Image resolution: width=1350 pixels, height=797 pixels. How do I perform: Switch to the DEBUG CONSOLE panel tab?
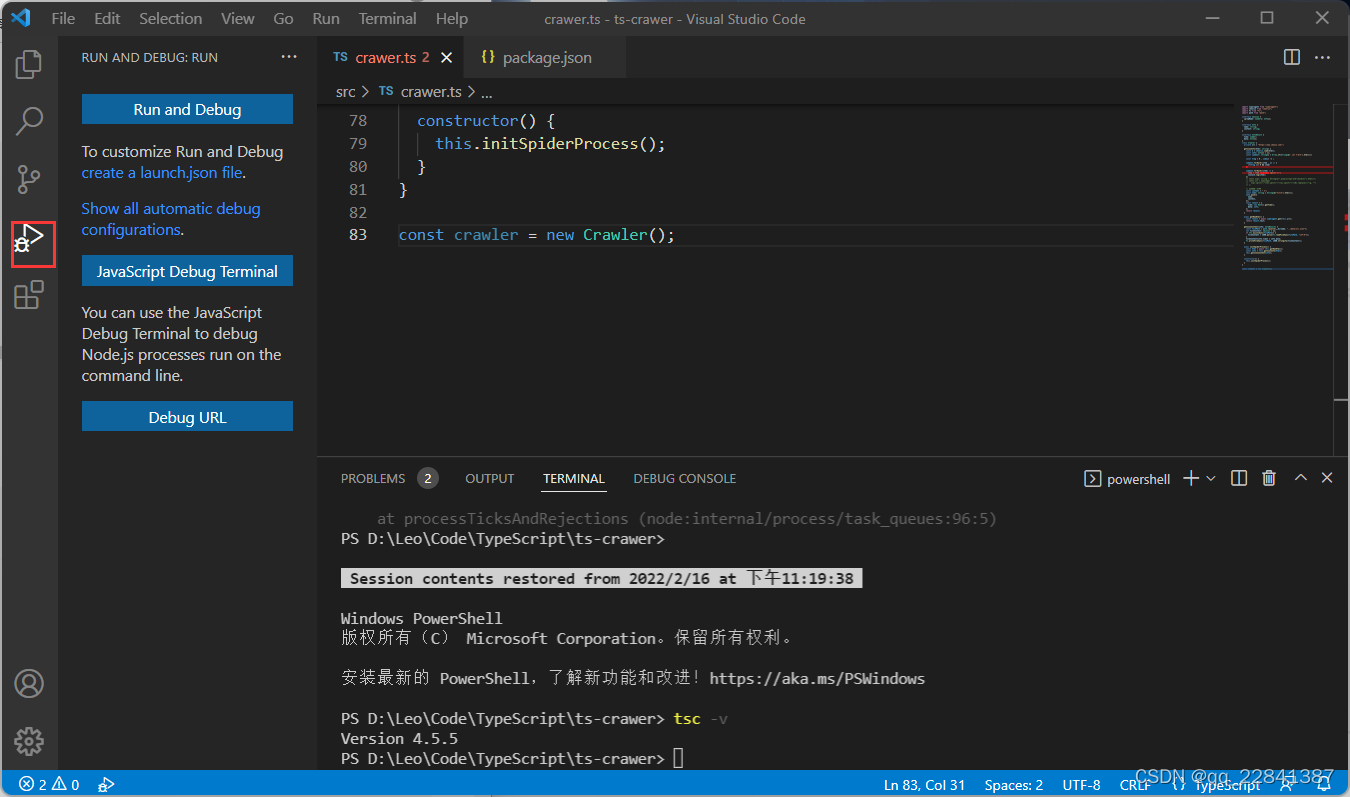pos(684,478)
